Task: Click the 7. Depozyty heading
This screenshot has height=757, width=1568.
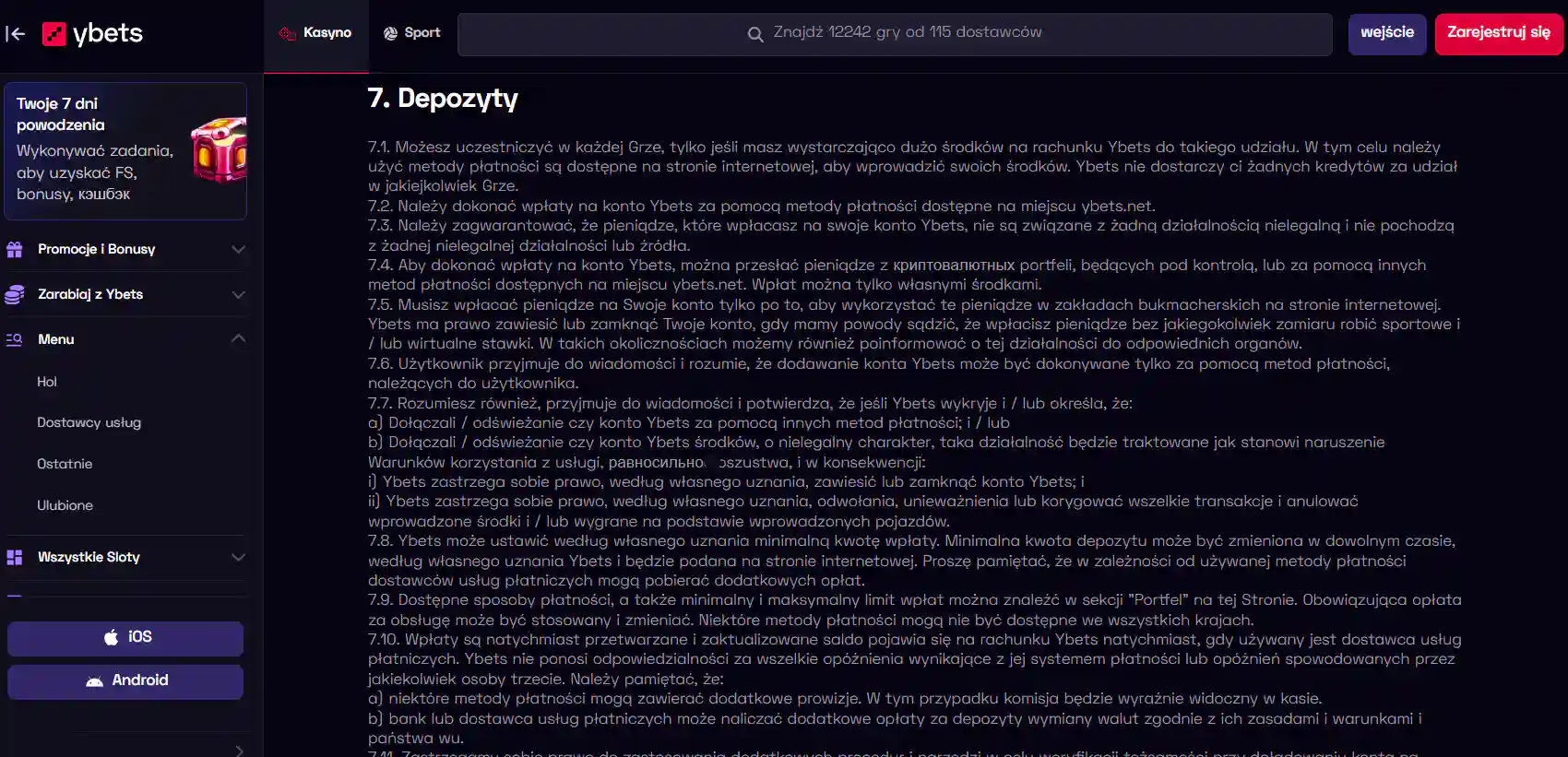Action: click(x=443, y=98)
